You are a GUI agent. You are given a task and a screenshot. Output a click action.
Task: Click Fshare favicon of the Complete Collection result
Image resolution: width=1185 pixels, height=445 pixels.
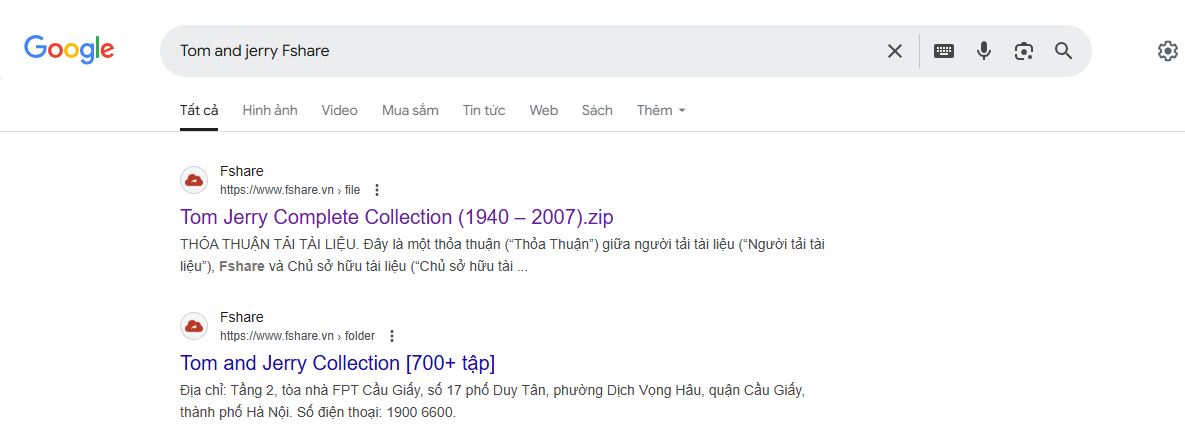(x=194, y=180)
